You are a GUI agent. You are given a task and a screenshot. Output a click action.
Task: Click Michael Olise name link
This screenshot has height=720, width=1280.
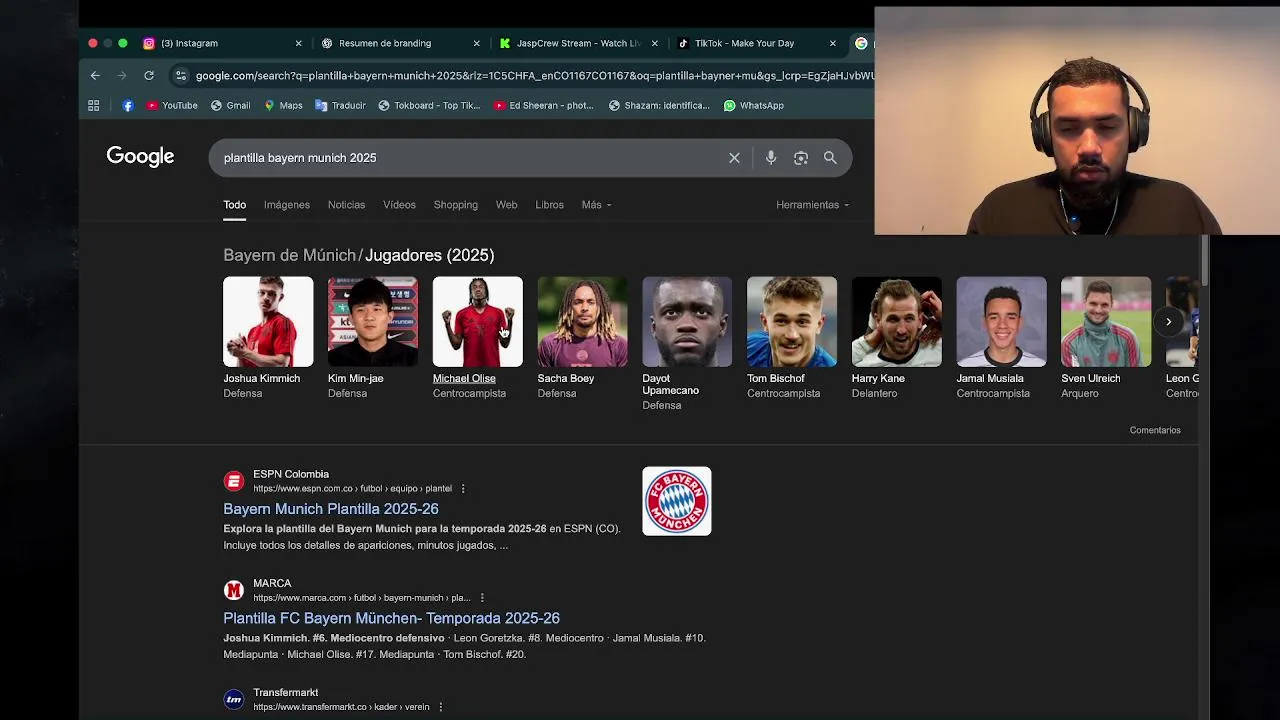464,378
